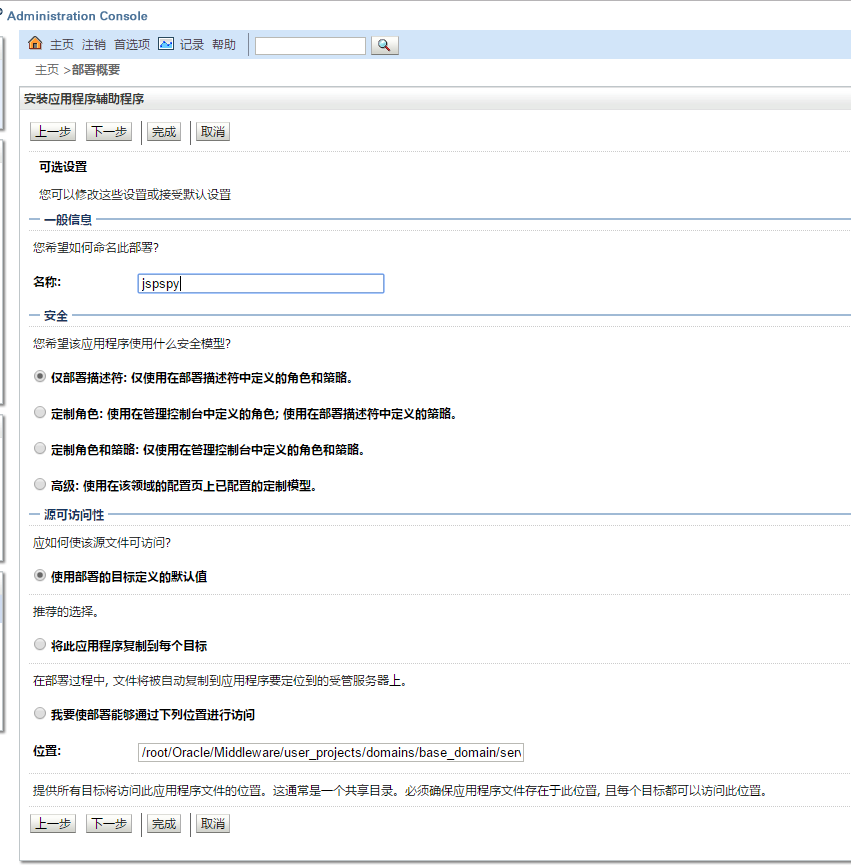Select 将此应用程序复制到每个目标 radio button
The image size is (851, 867).
coord(40,645)
